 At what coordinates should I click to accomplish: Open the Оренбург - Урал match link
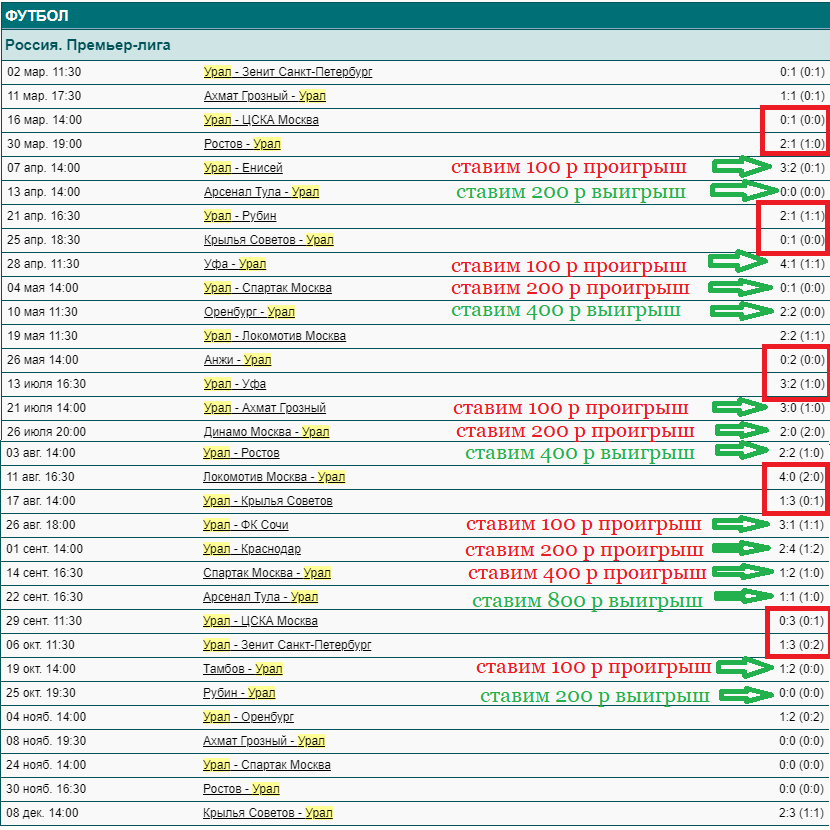(x=249, y=312)
